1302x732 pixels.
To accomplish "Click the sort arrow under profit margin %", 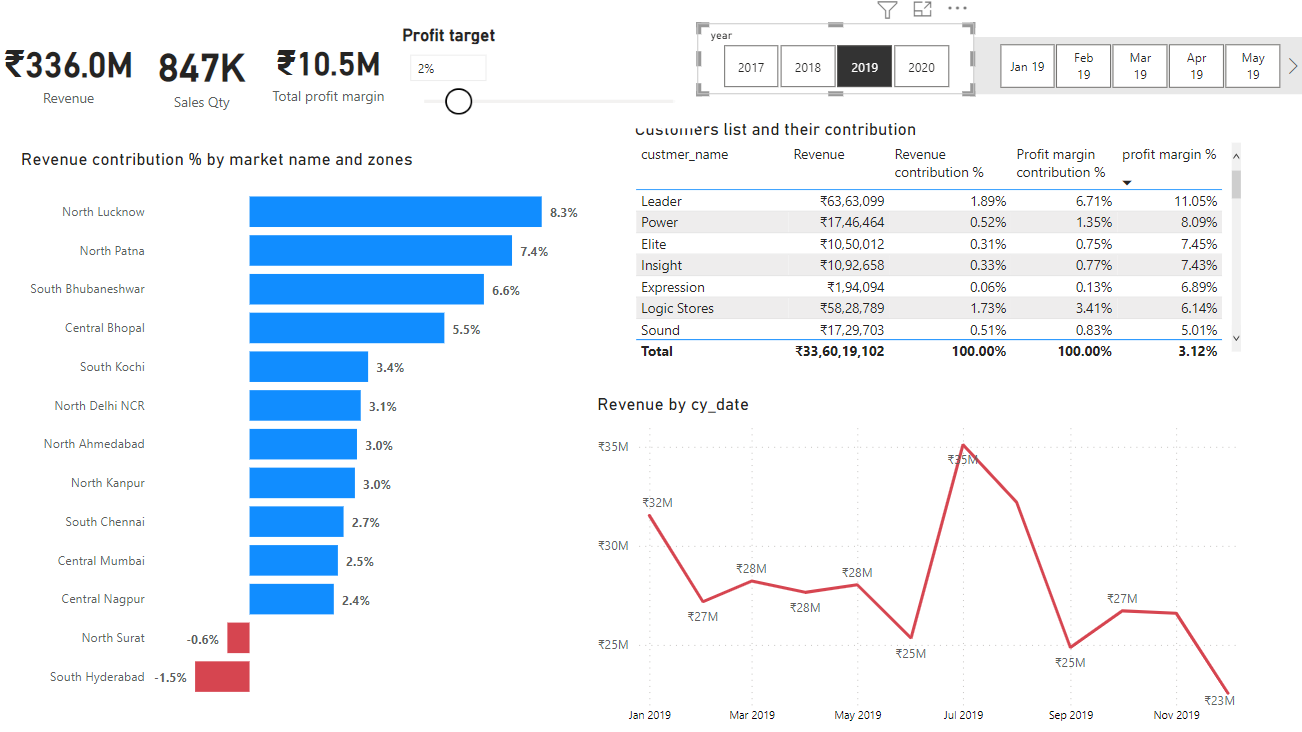I will tap(1128, 183).
